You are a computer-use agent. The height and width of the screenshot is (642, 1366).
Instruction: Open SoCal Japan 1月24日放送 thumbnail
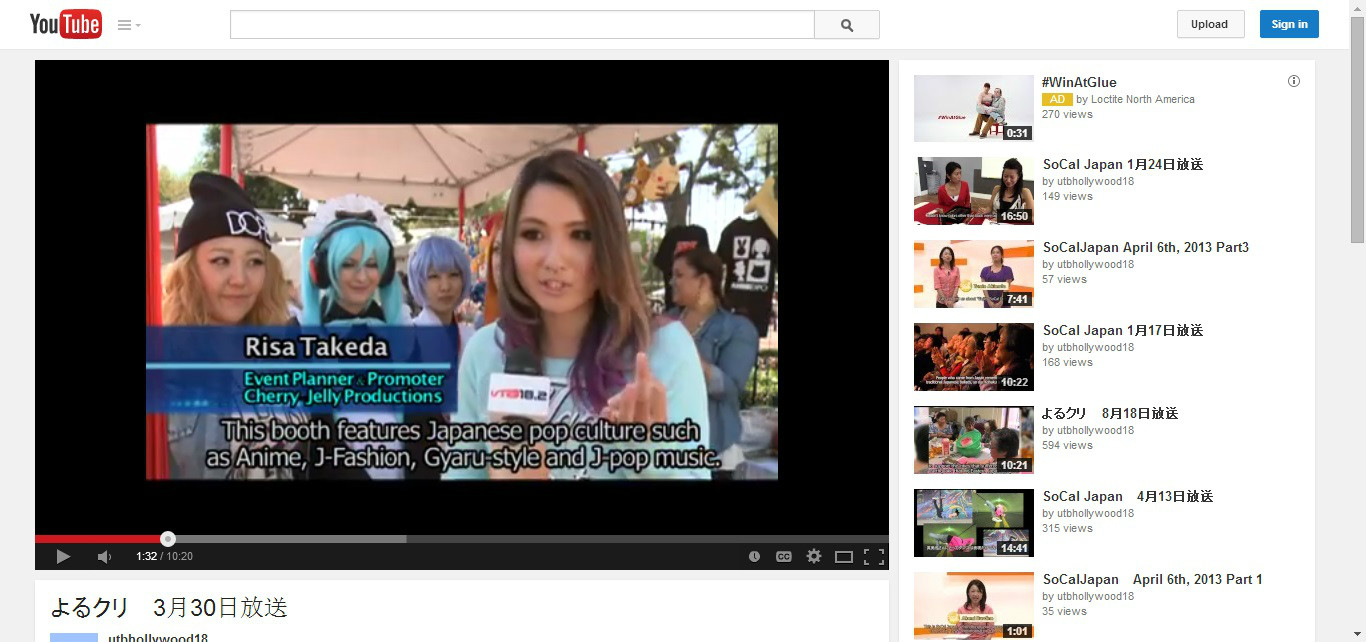(974, 191)
